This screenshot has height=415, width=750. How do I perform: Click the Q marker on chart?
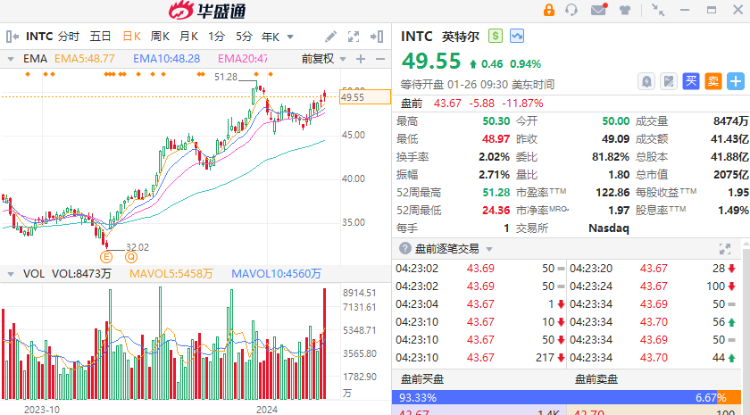pos(131,257)
